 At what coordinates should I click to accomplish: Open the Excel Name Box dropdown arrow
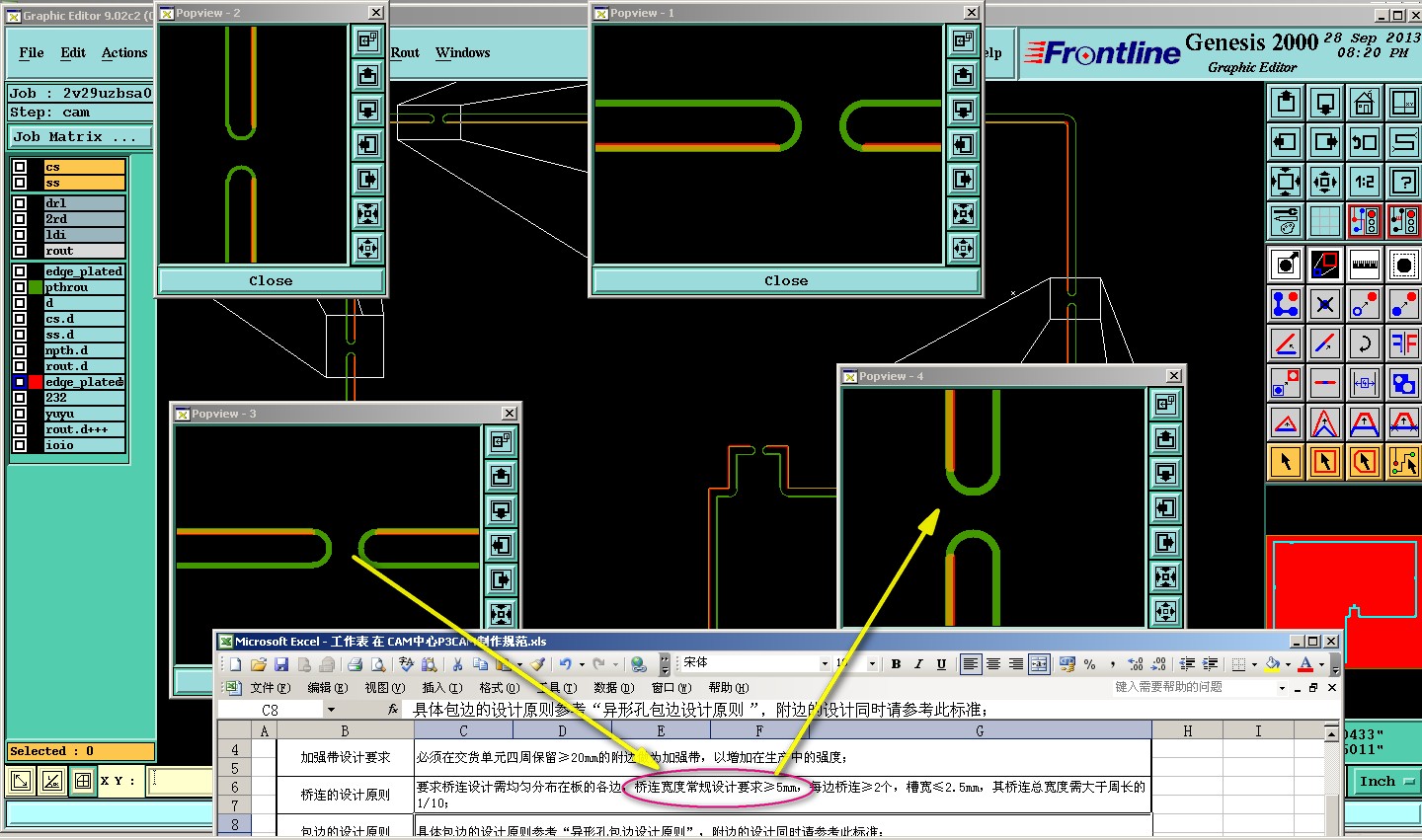(x=331, y=710)
